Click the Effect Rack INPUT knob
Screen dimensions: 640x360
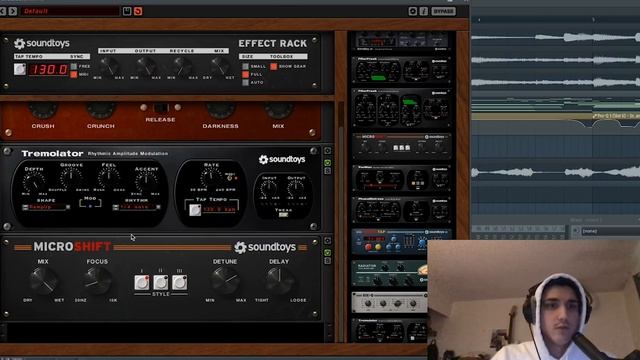109,65
